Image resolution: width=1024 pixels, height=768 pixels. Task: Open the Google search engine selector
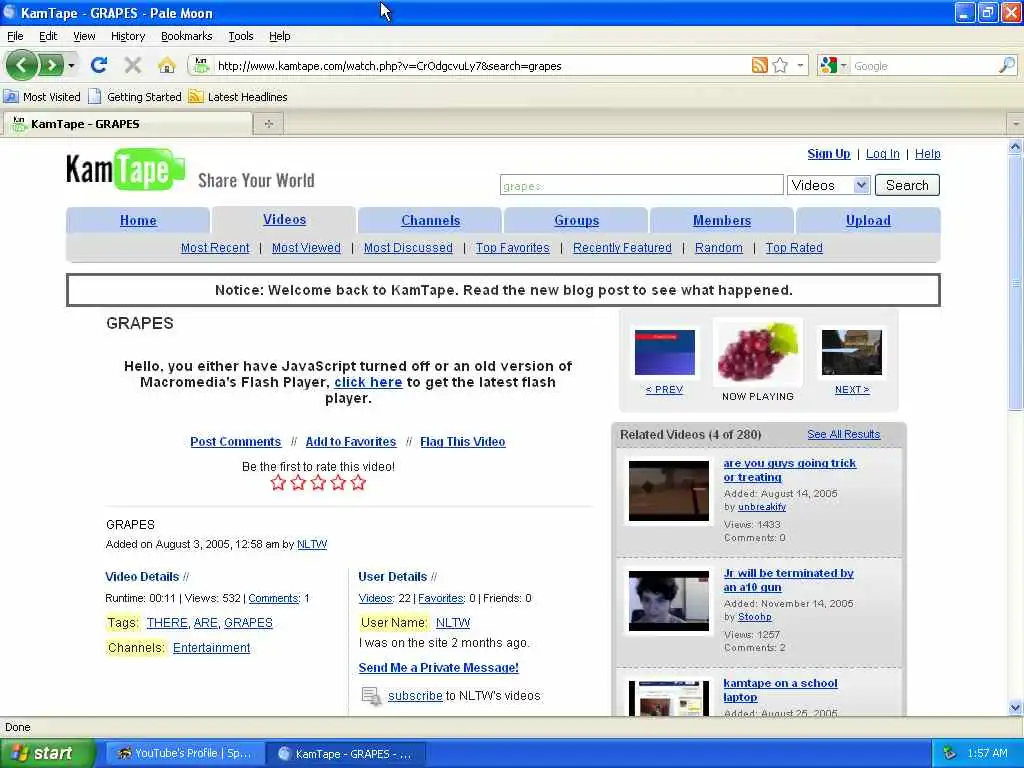833,65
